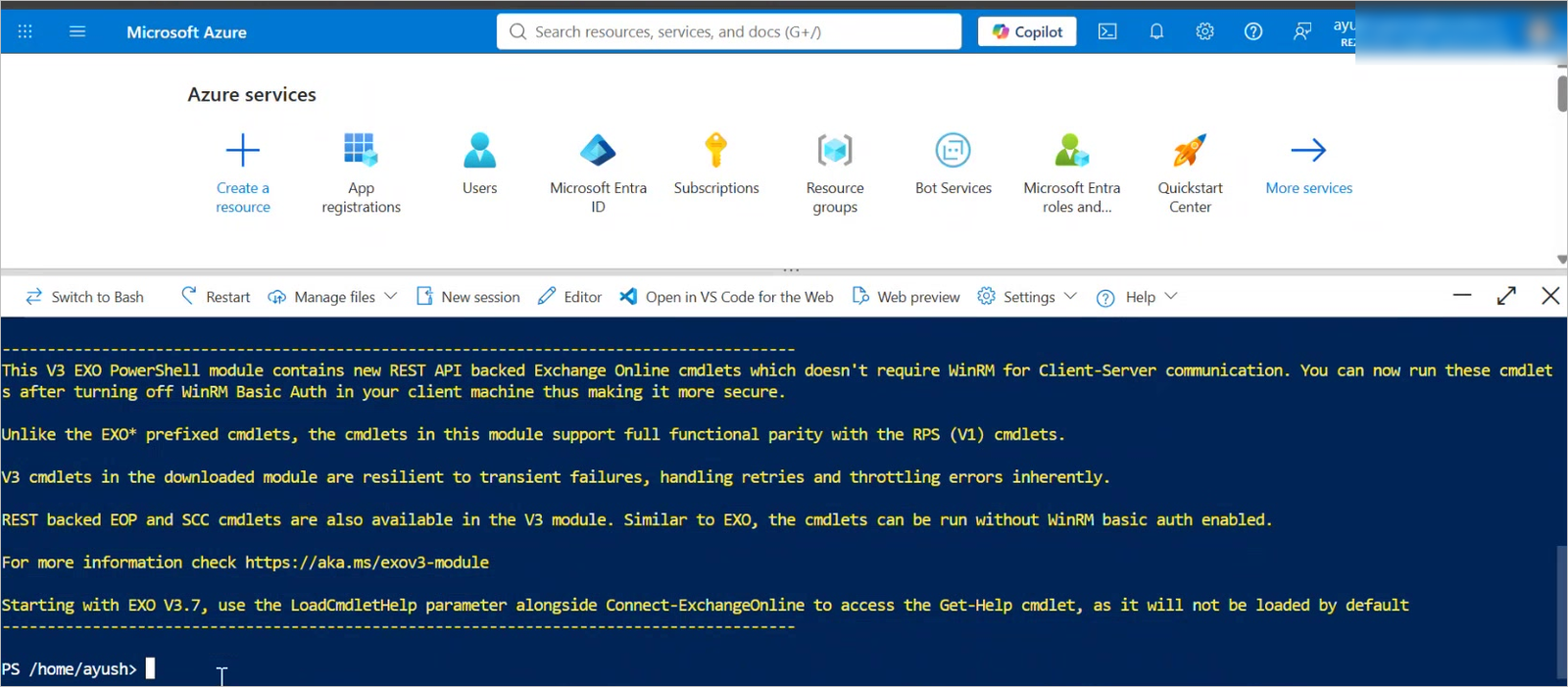Open Web preview in Cloud Shell

click(906, 296)
